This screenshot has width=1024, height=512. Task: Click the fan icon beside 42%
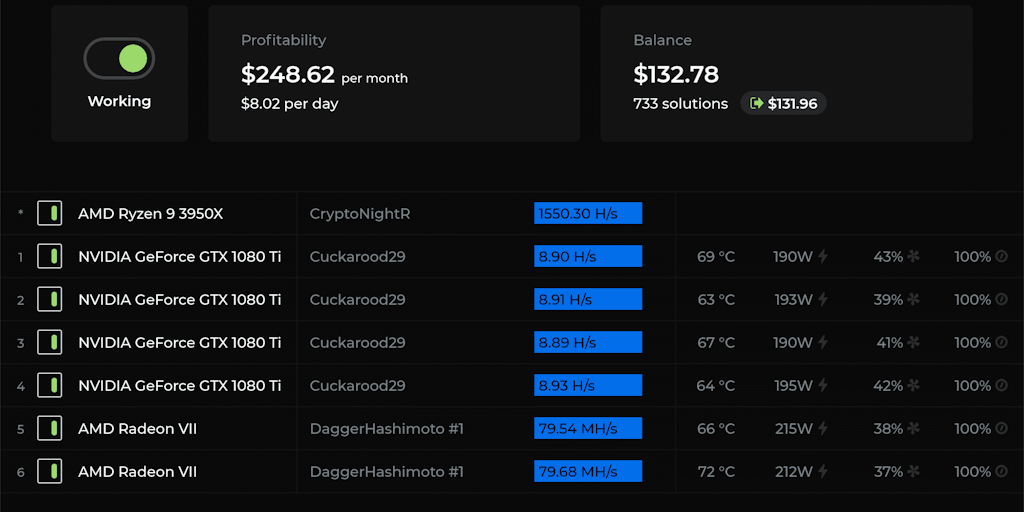point(913,385)
